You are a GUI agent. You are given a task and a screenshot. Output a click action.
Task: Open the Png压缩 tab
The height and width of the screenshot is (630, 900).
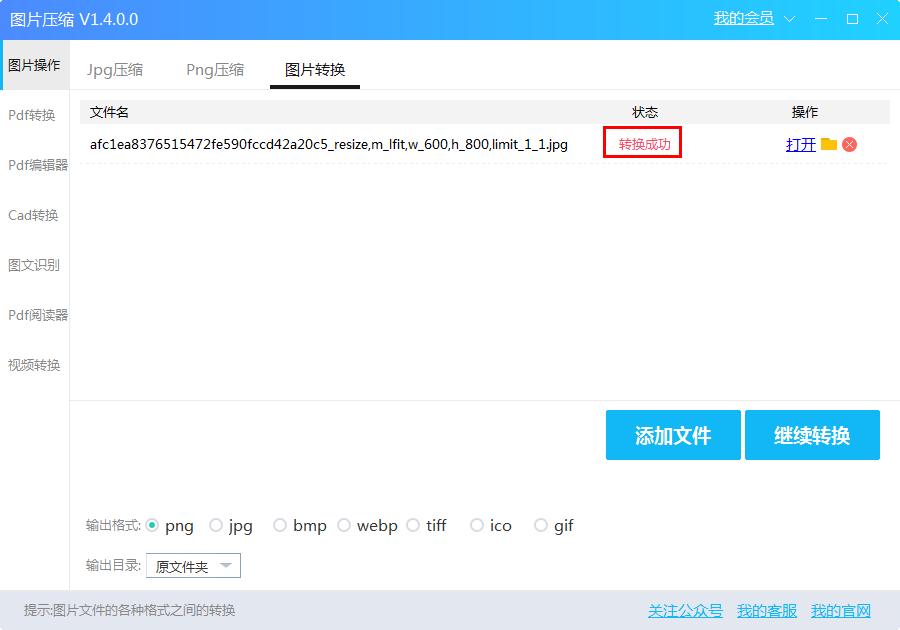(215, 70)
